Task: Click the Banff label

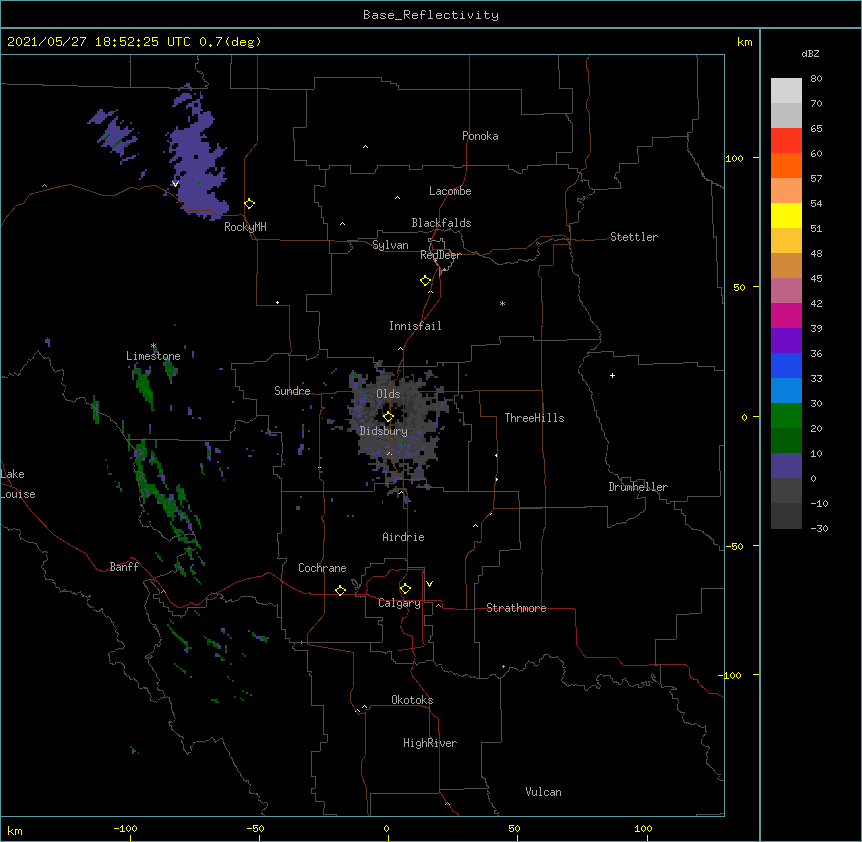Action: coord(124,567)
